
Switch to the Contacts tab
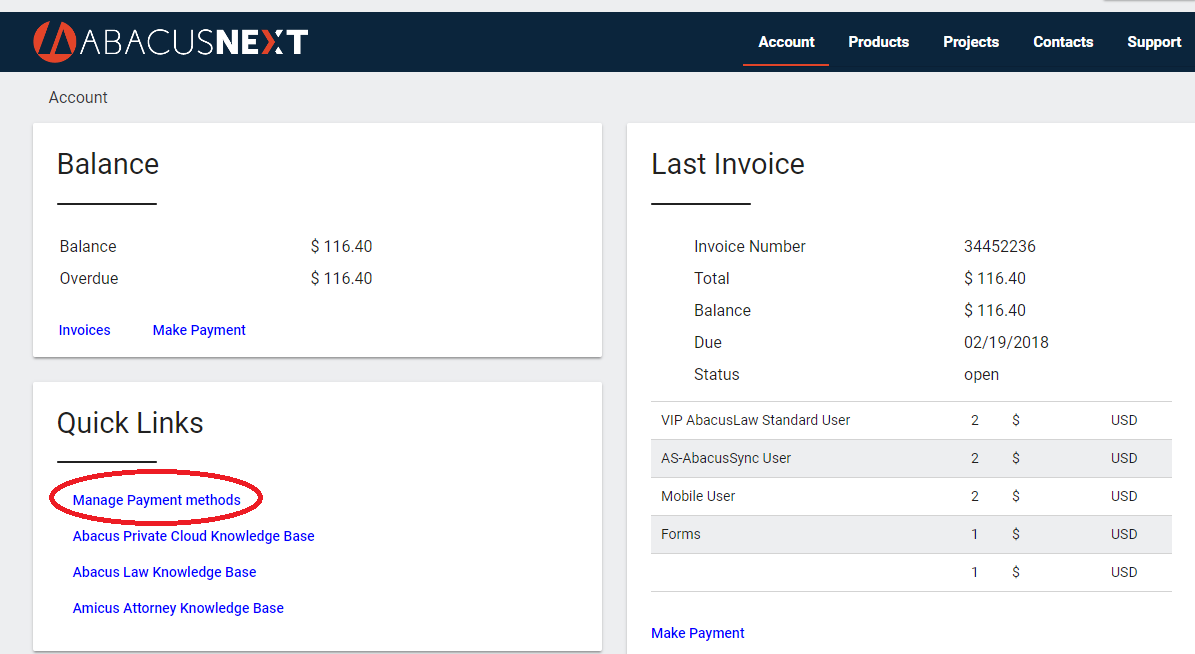(1062, 42)
